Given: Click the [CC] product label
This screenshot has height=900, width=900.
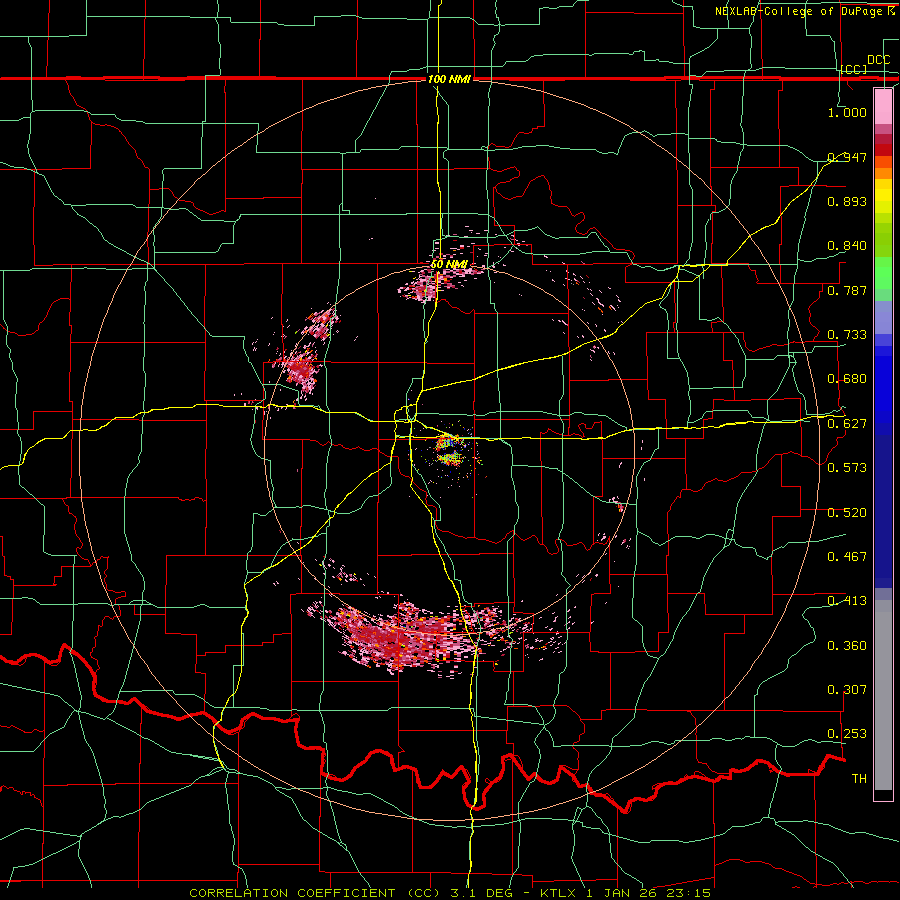Looking at the screenshot, I should coord(854,69).
